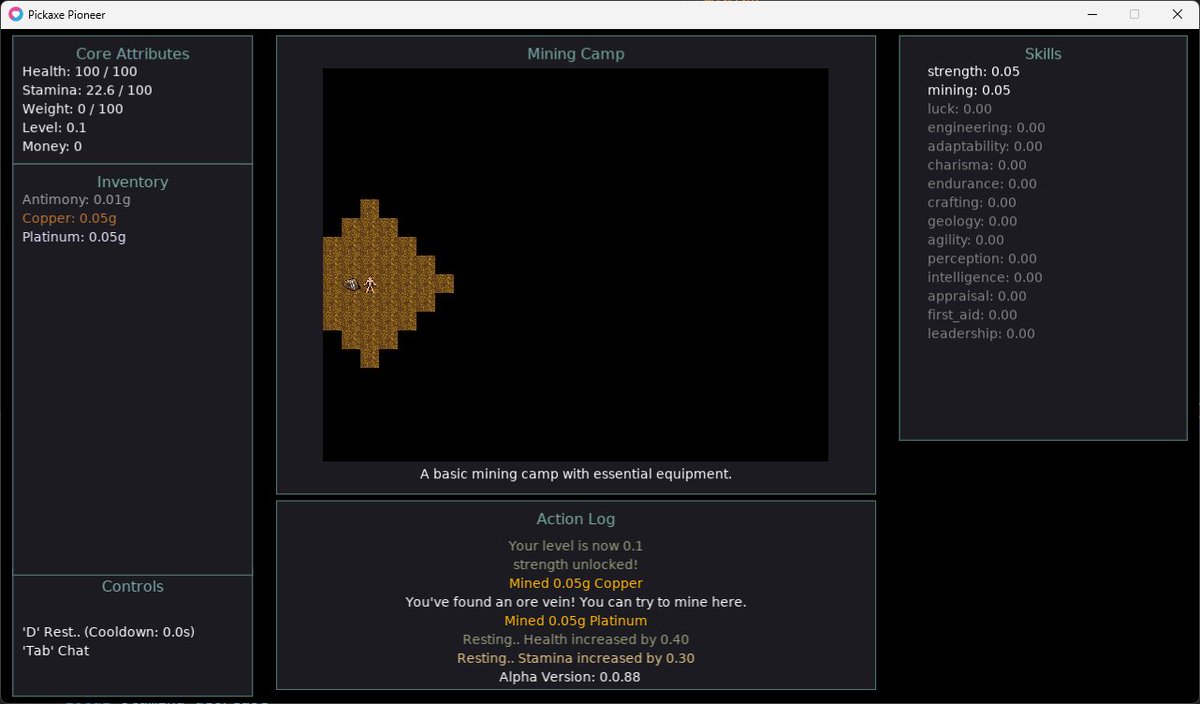The image size is (1200, 704).
Task: Click the first_aid: 0.00 skill
Action: 972,315
